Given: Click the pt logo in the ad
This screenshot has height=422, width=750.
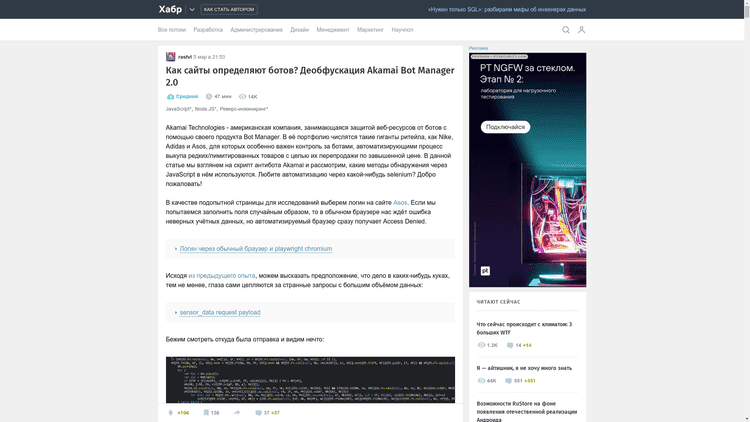Looking at the screenshot, I should pos(485,271).
